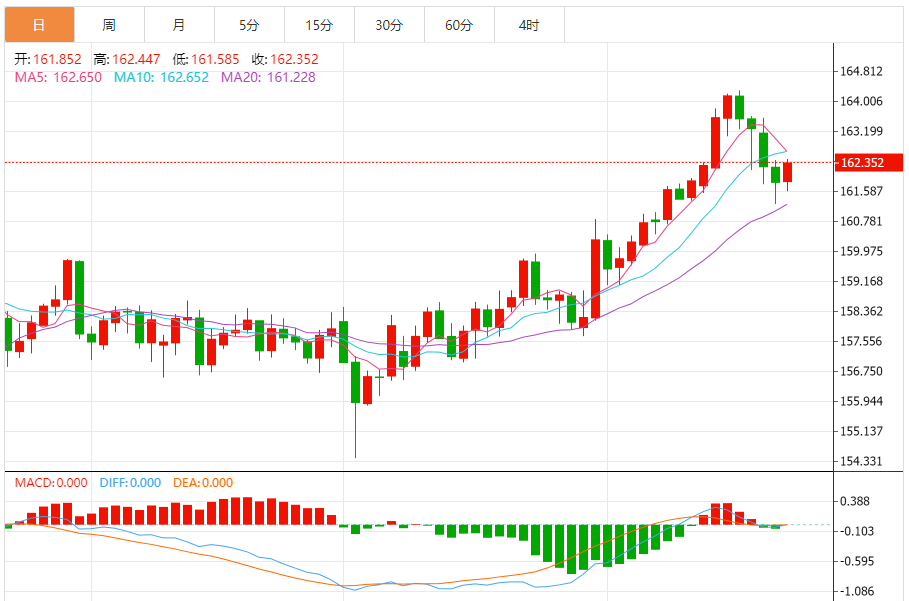Click the 158.362 price axis label
Image resolution: width=909 pixels, height=601 pixels.
click(x=861, y=311)
